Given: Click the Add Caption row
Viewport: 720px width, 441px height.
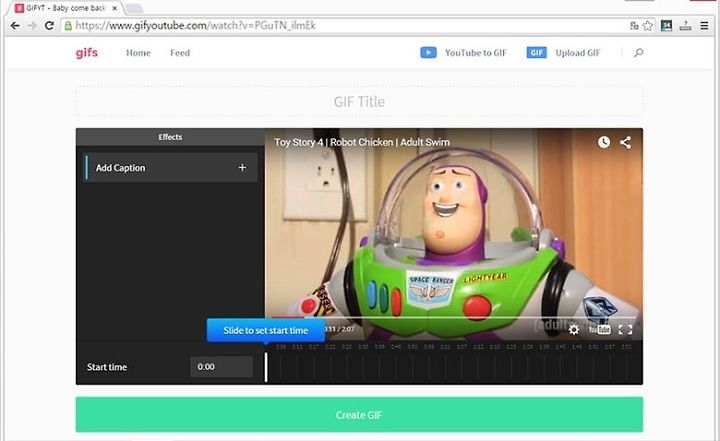Looking at the screenshot, I should [170, 168].
